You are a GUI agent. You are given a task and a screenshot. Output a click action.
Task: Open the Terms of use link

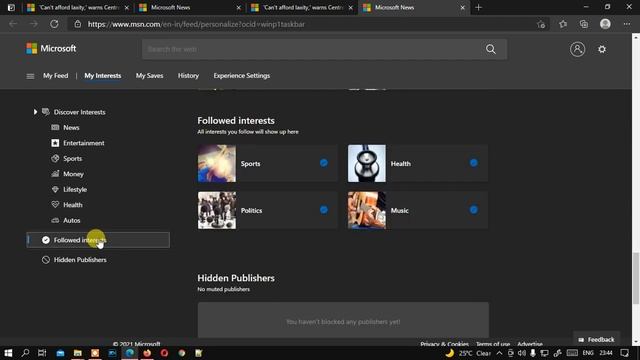pyautogui.click(x=493, y=344)
